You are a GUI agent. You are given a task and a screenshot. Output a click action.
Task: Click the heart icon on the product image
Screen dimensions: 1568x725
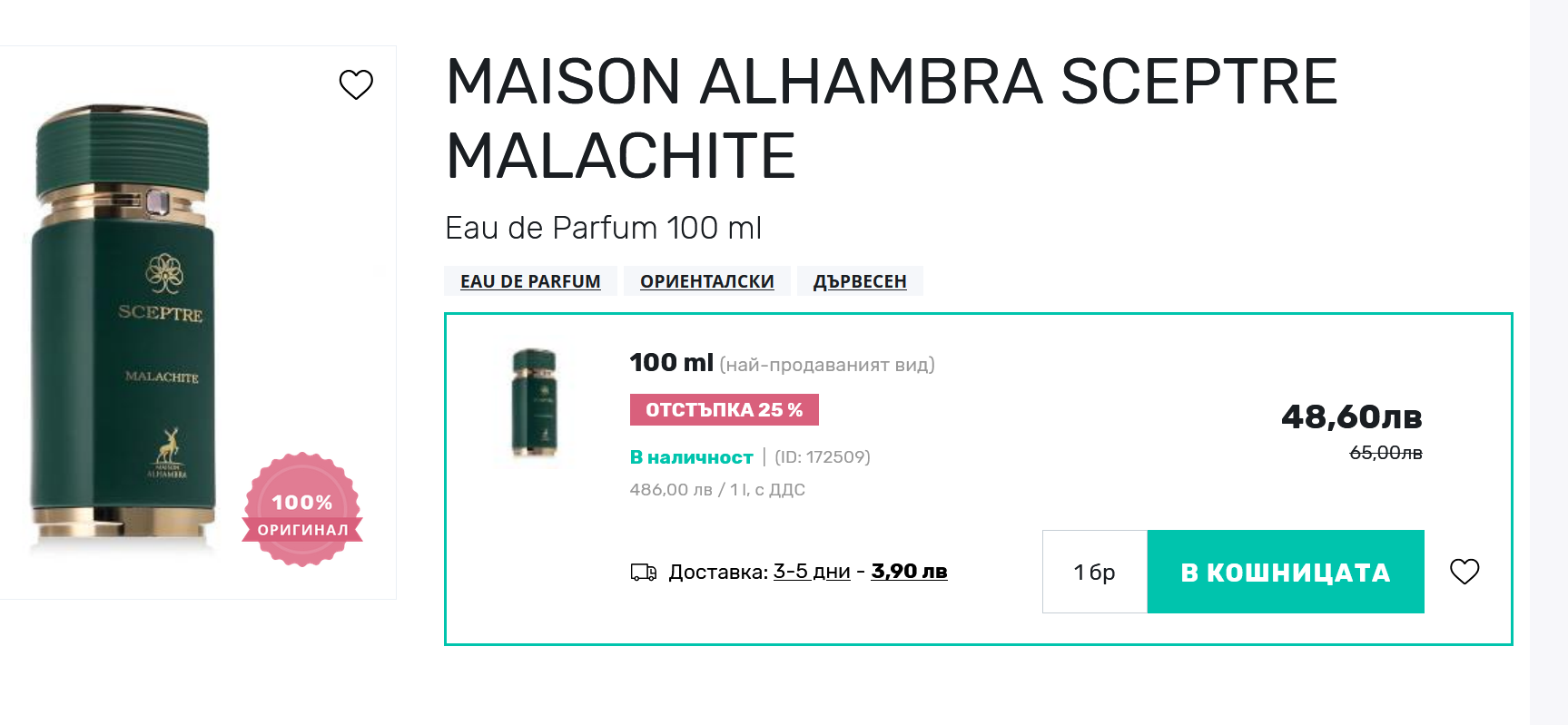point(356,84)
